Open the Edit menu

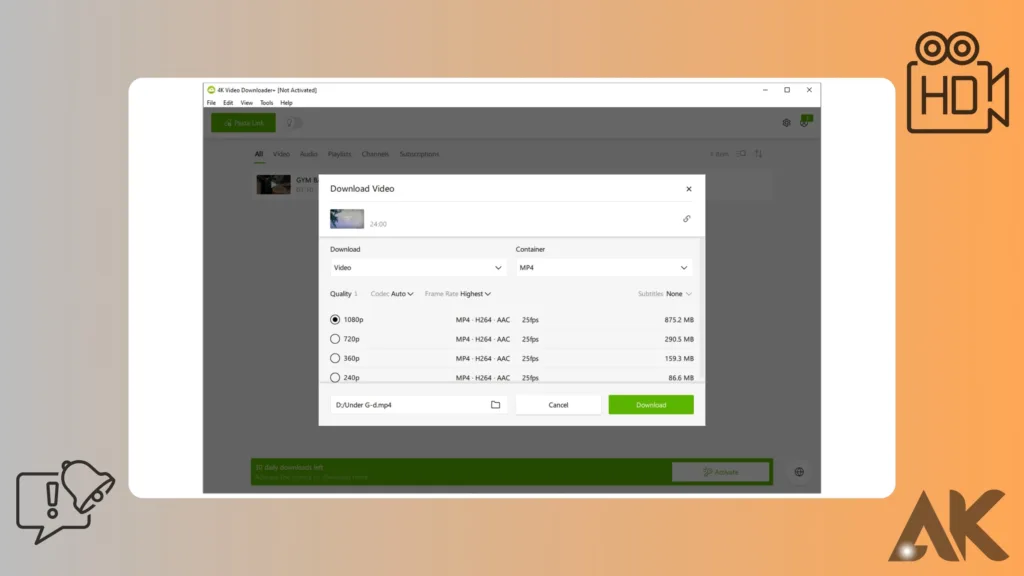coord(228,103)
